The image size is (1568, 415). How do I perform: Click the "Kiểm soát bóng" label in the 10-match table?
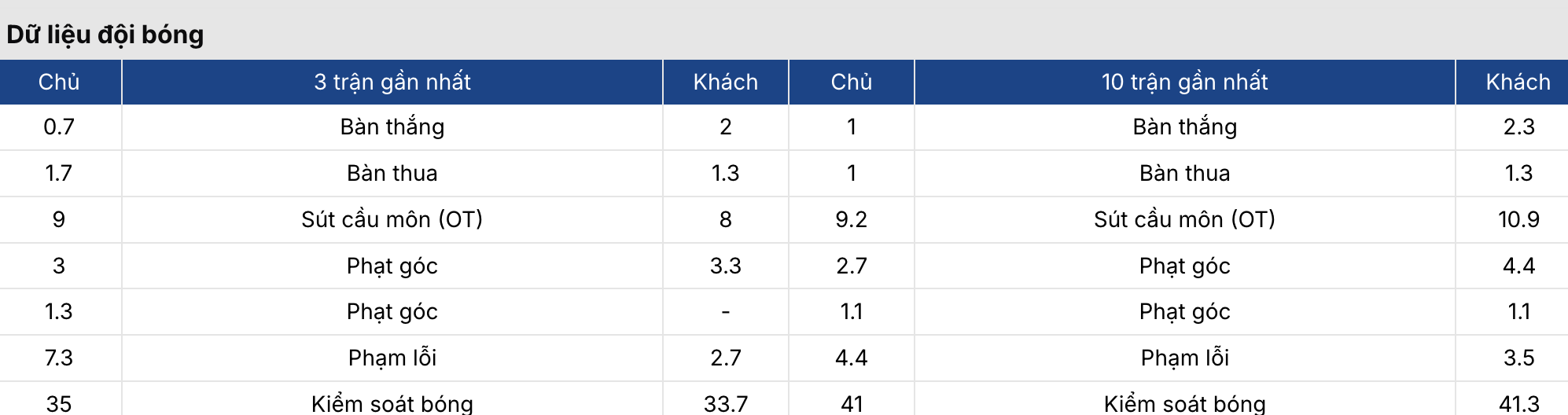pos(1185,403)
